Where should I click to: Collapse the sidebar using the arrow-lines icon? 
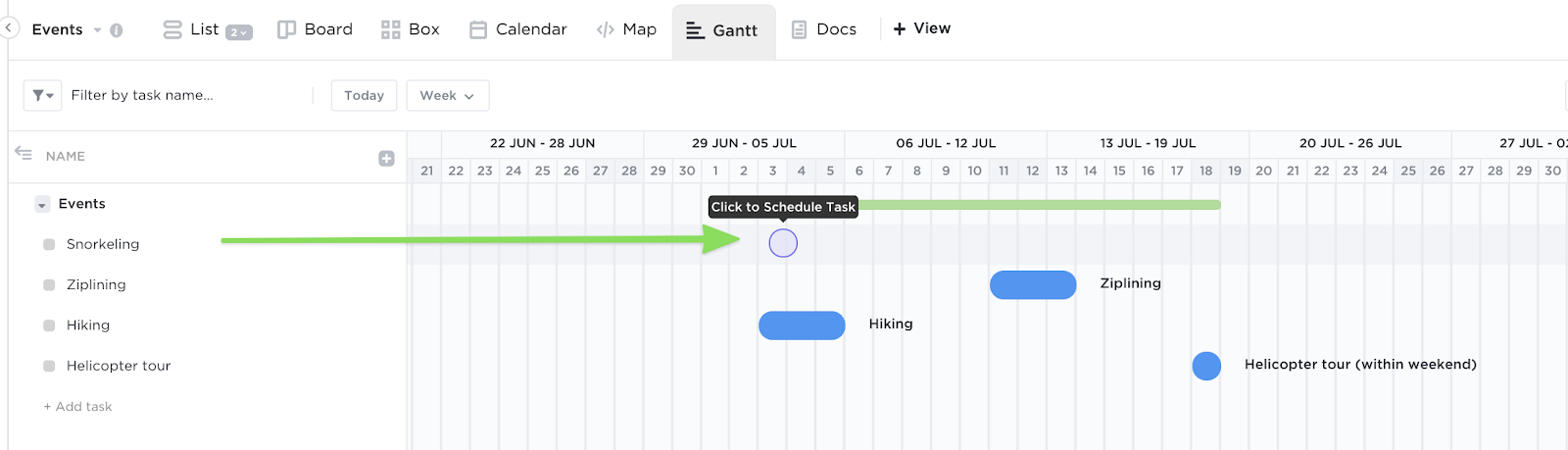pyautogui.click(x=24, y=153)
